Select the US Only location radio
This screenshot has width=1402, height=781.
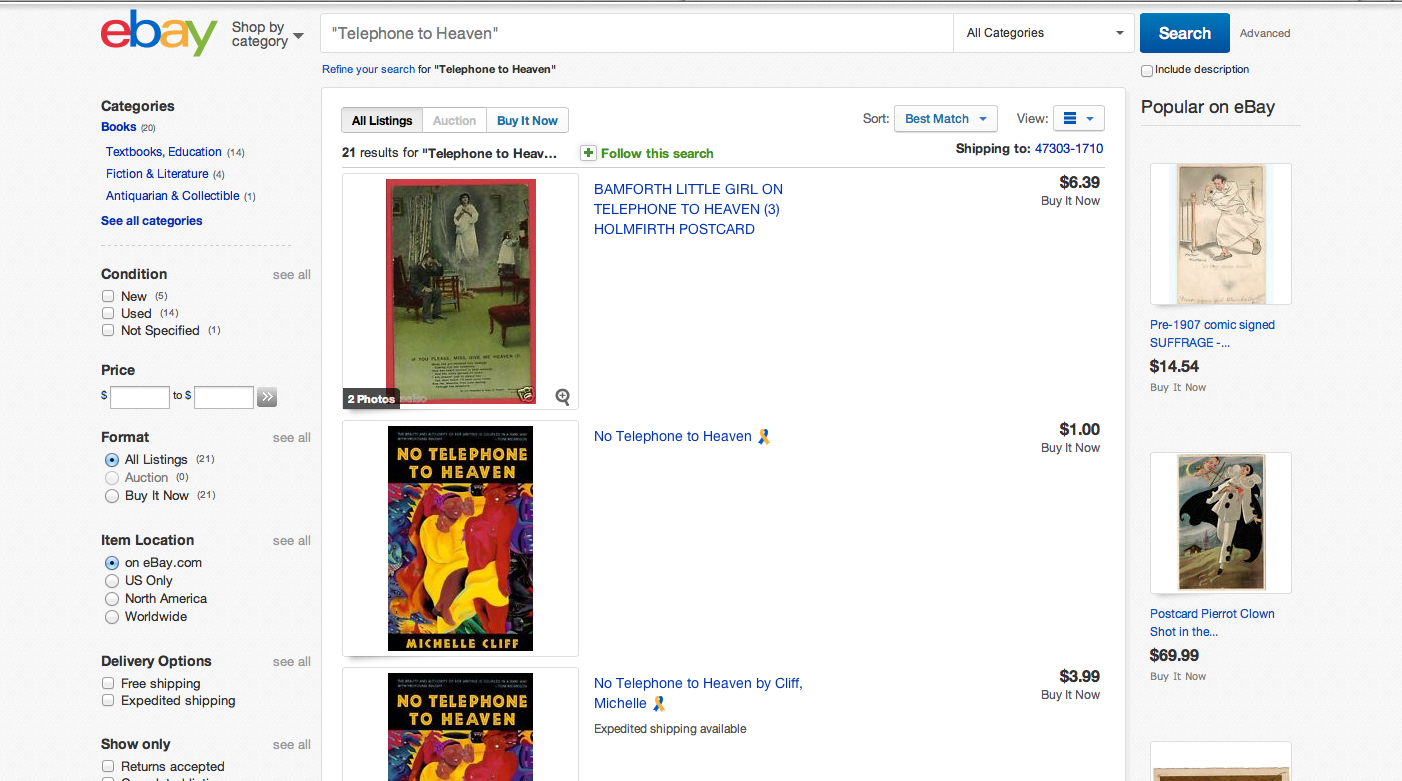(112, 581)
